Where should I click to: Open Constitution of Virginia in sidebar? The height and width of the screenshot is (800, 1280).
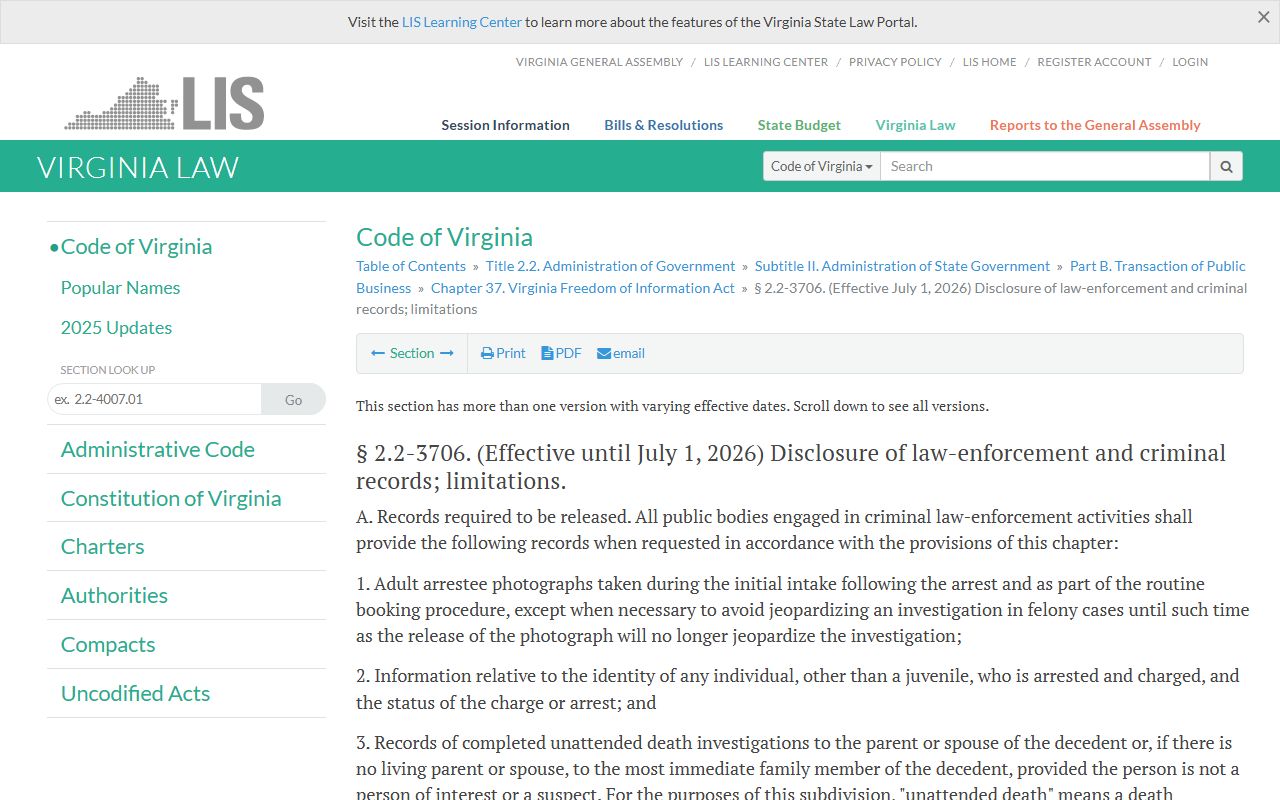pos(171,498)
